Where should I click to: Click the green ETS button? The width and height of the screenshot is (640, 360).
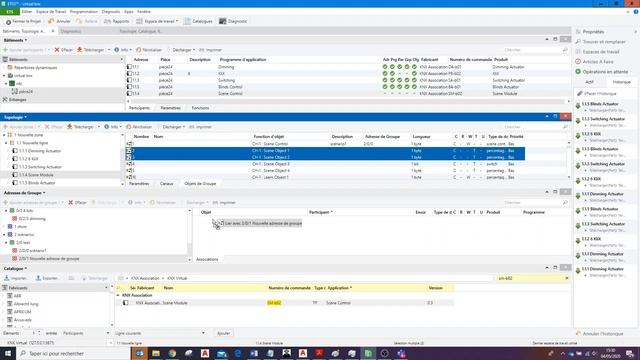click(x=9, y=11)
